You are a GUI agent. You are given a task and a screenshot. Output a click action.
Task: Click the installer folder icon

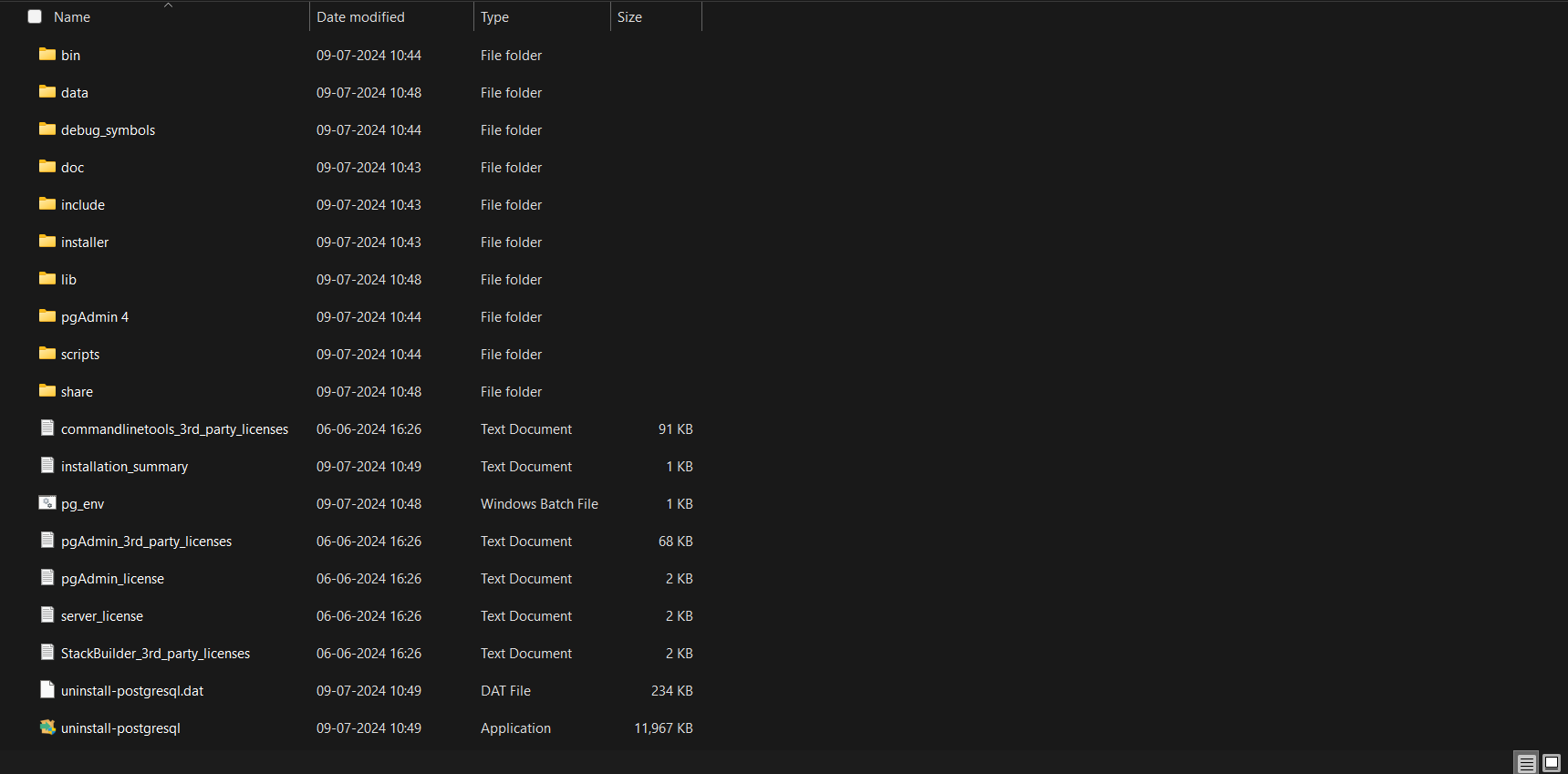tap(47, 242)
